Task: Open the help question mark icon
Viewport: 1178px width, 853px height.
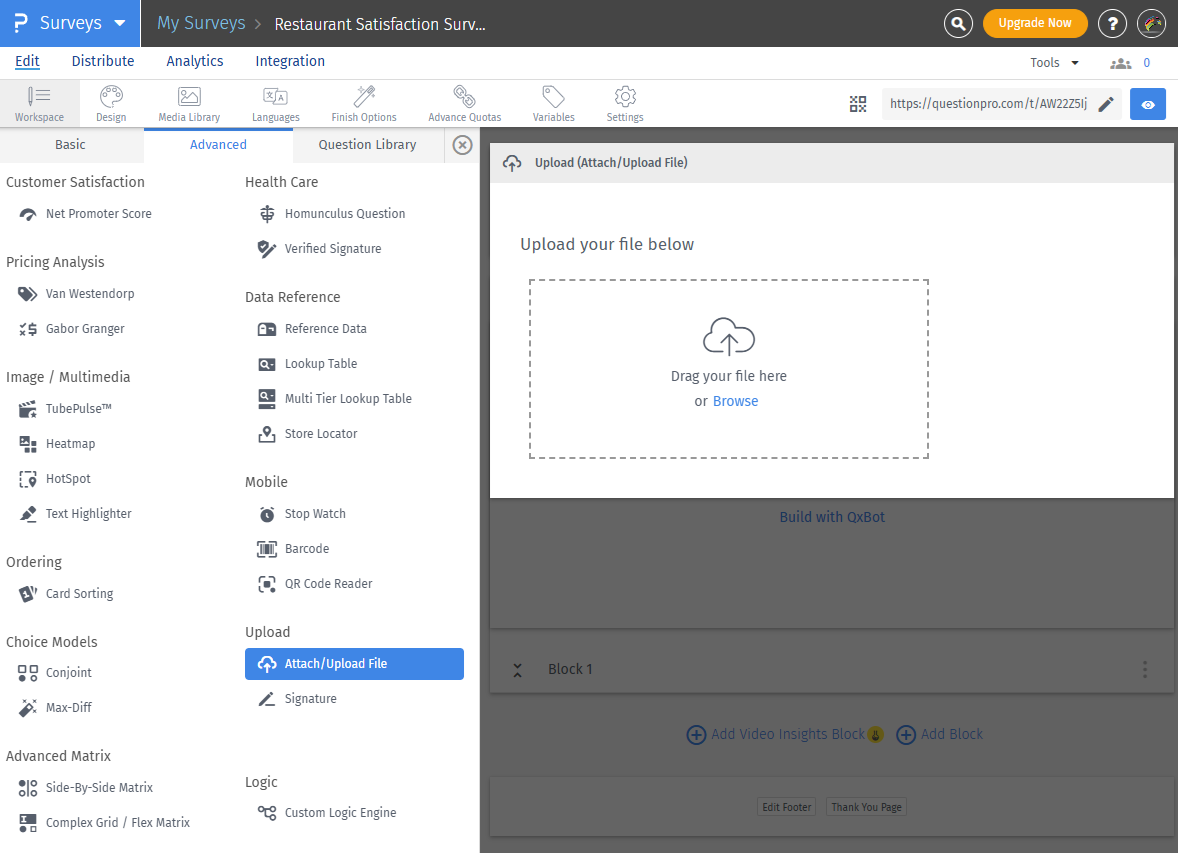Action: 1112,24
